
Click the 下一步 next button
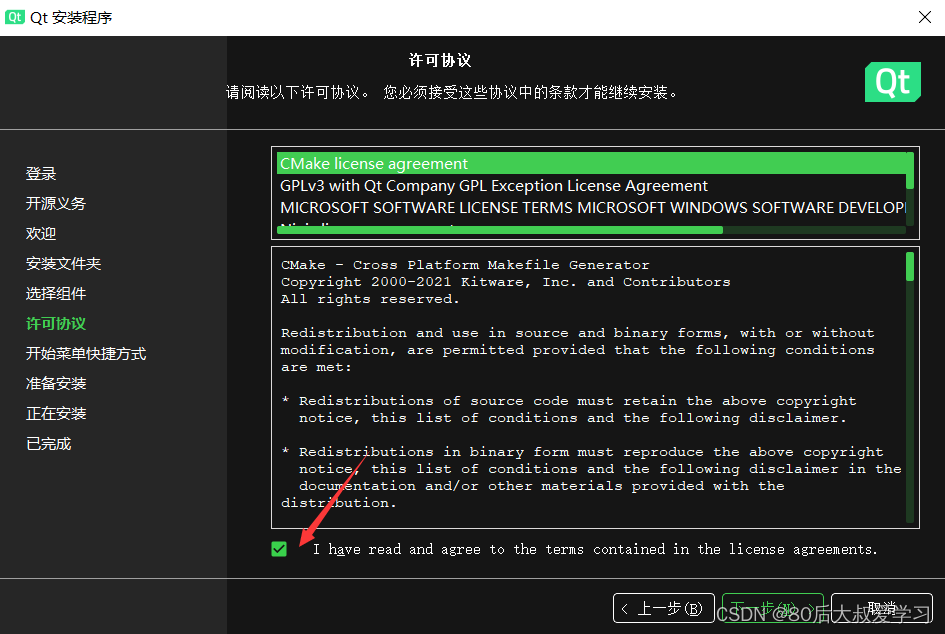point(772,608)
